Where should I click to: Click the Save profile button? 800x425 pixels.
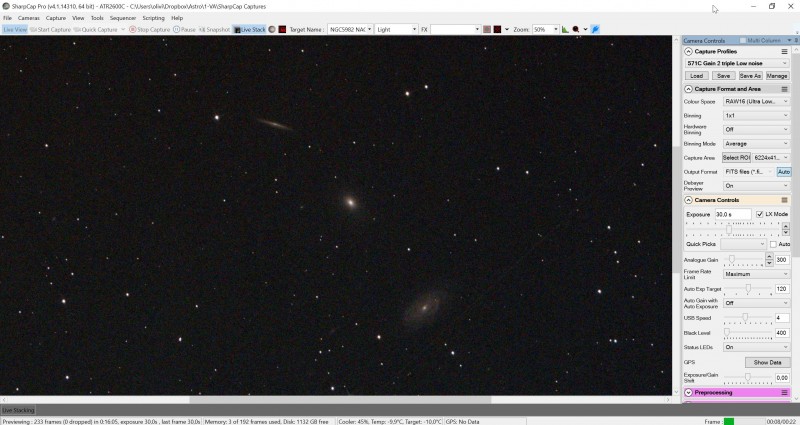point(723,76)
